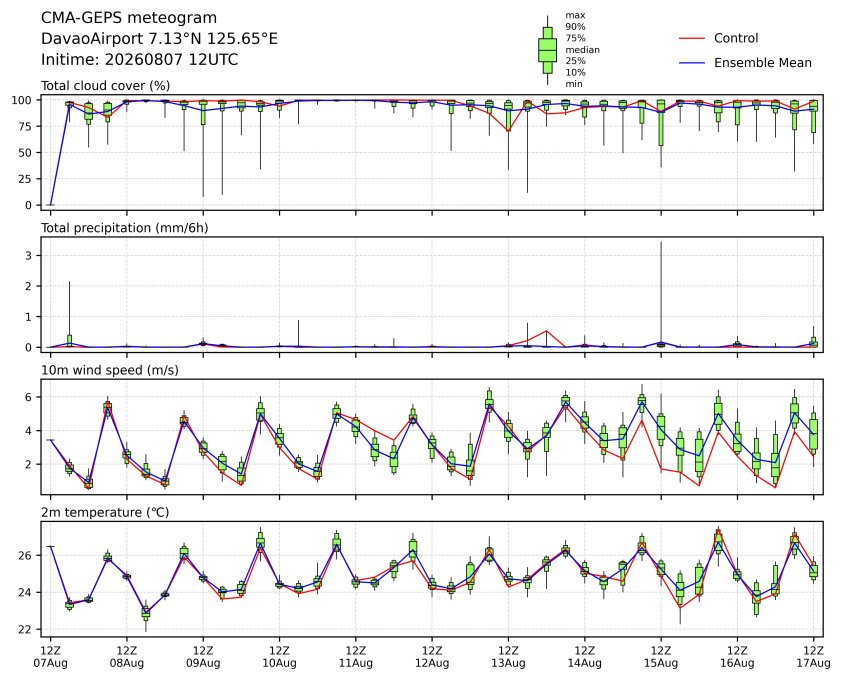Click the '12Z 17Aug' x-axis label
The height and width of the screenshot is (680, 842).
[813, 657]
